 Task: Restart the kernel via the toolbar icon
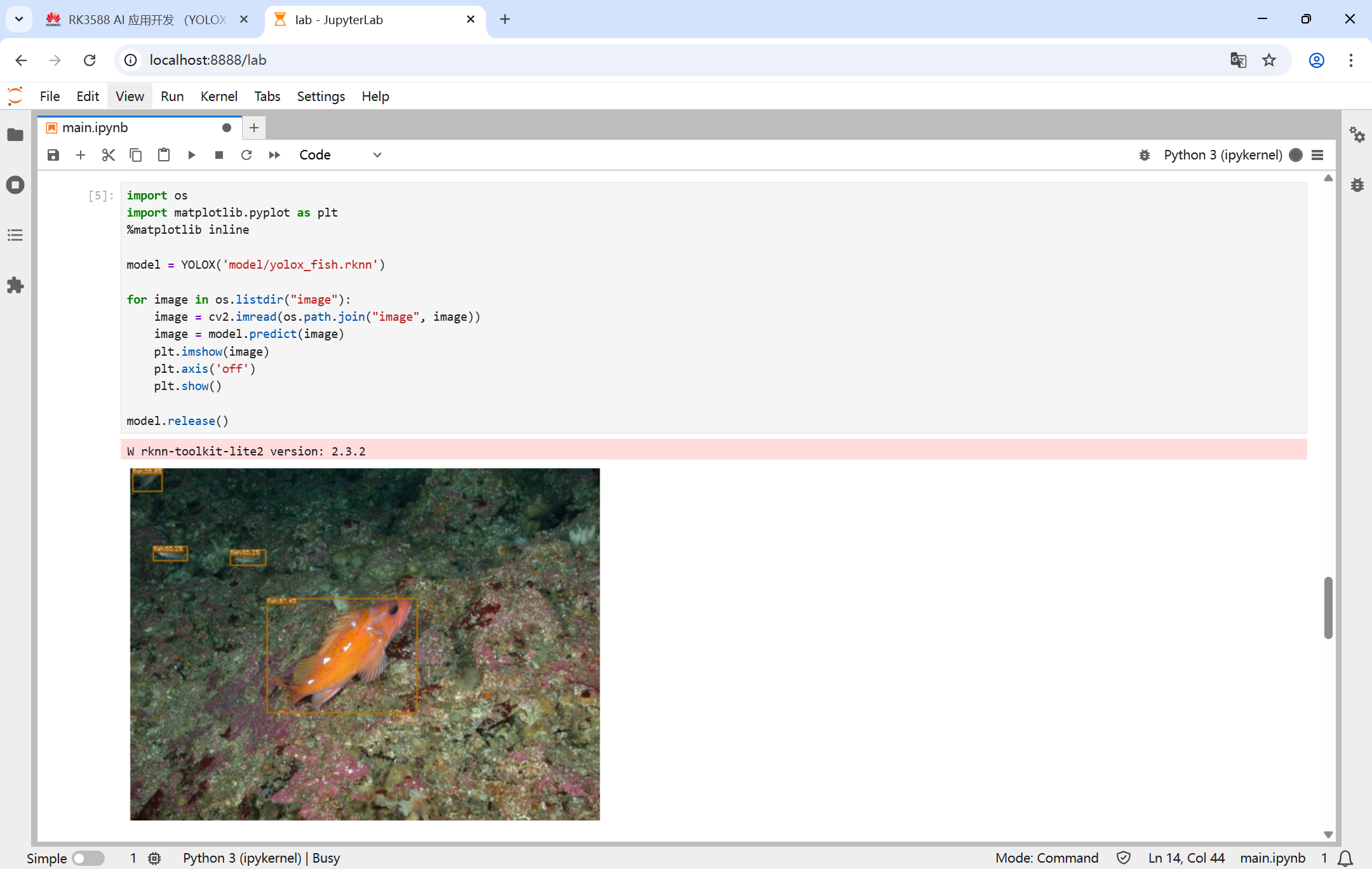[x=246, y=155]
